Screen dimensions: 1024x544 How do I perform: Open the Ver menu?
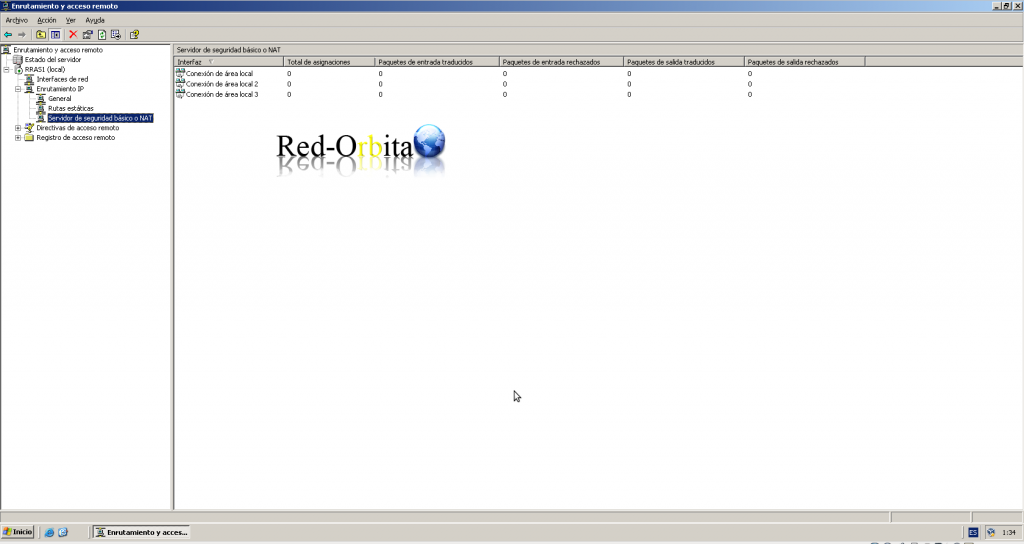coord(71,20)
